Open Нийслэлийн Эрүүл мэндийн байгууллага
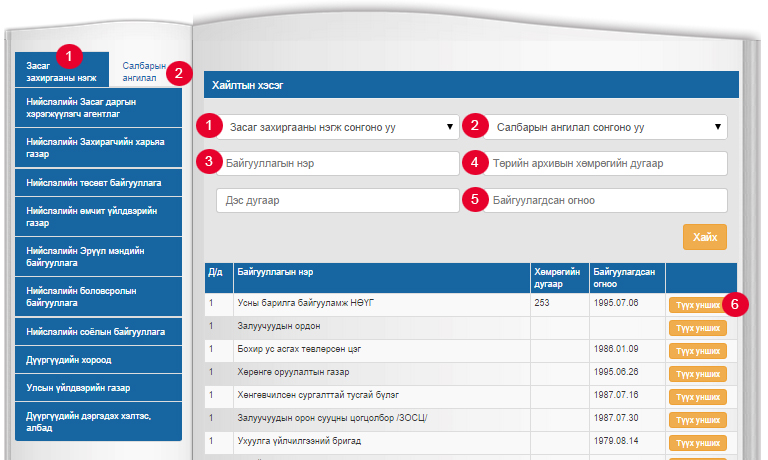 (98, 257)
